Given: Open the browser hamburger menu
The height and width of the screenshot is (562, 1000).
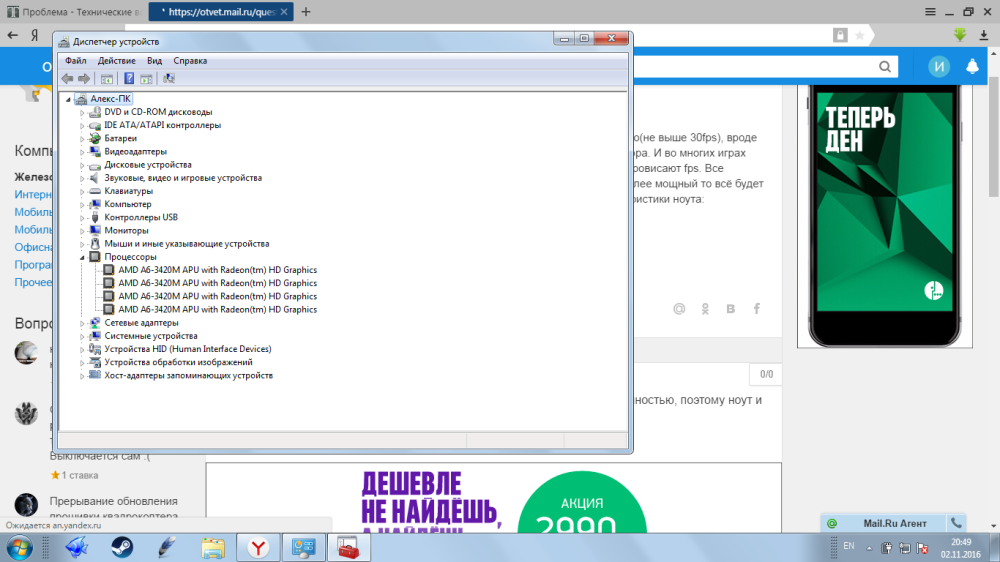Looking at the screenshot, I should pyautogui.click(x=930, y=11).
